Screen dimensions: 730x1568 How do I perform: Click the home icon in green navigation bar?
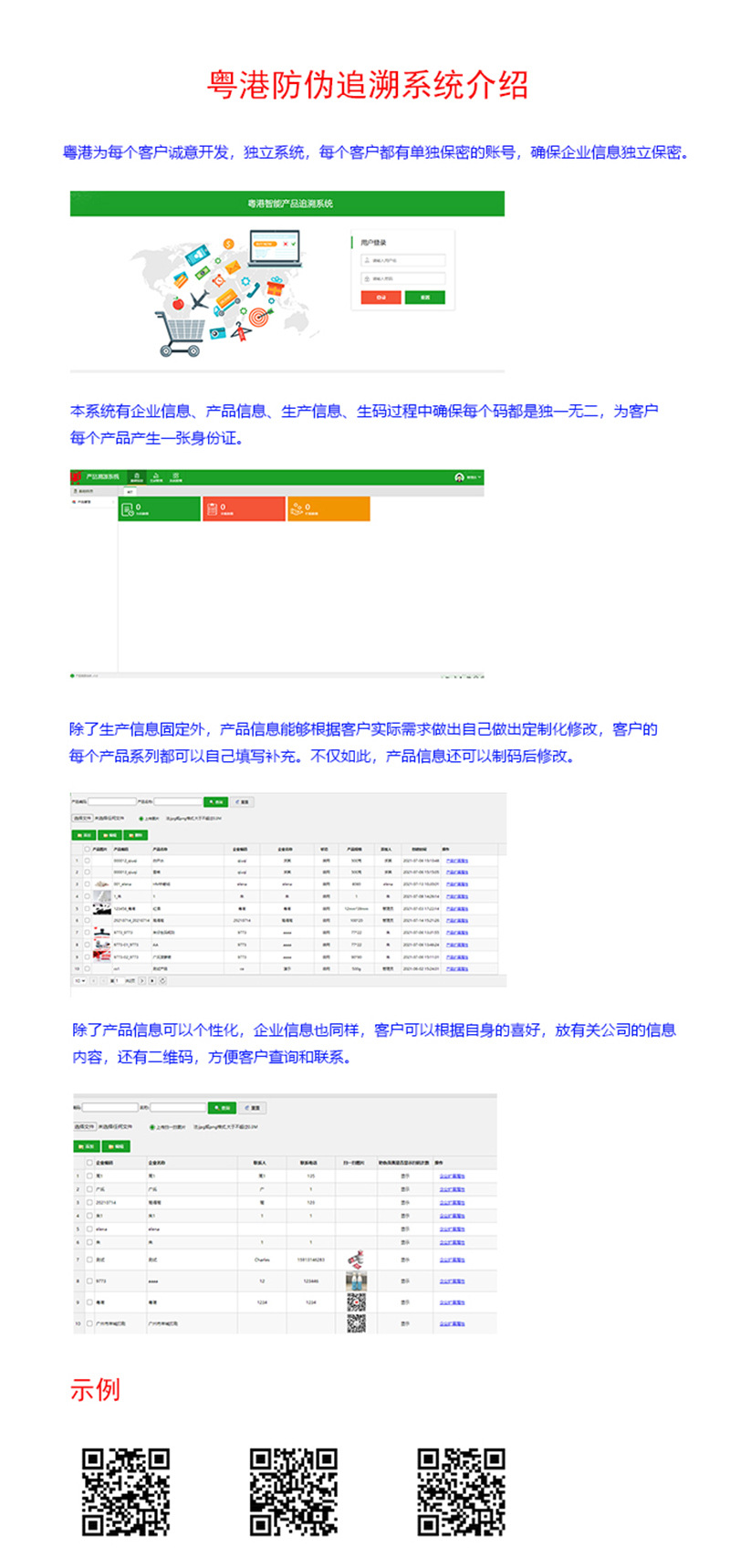click(x=137, y=476)
